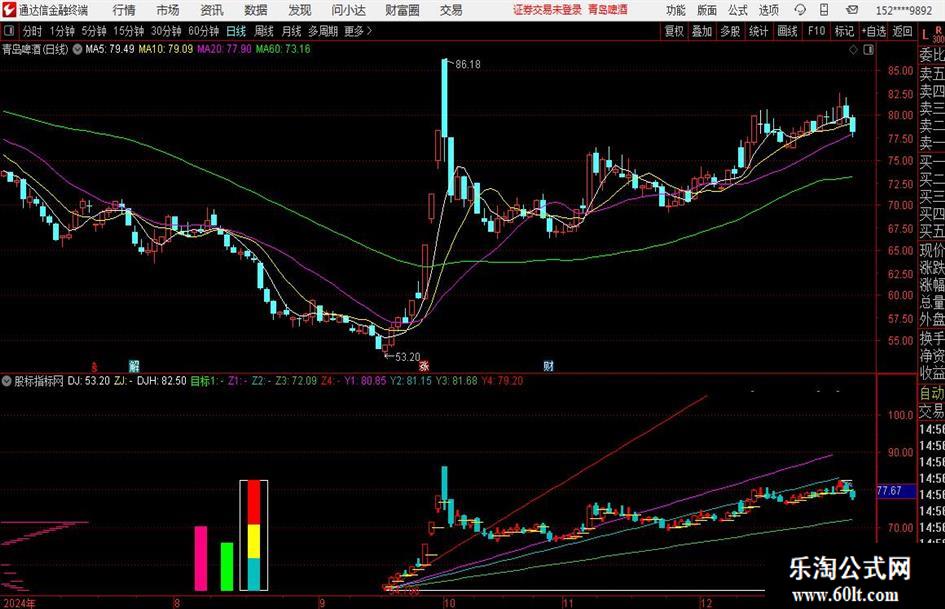Viewport: 945px width, 609px height.
Task: Open the 财富圈 menu
Action: click(x=402, y=10)
